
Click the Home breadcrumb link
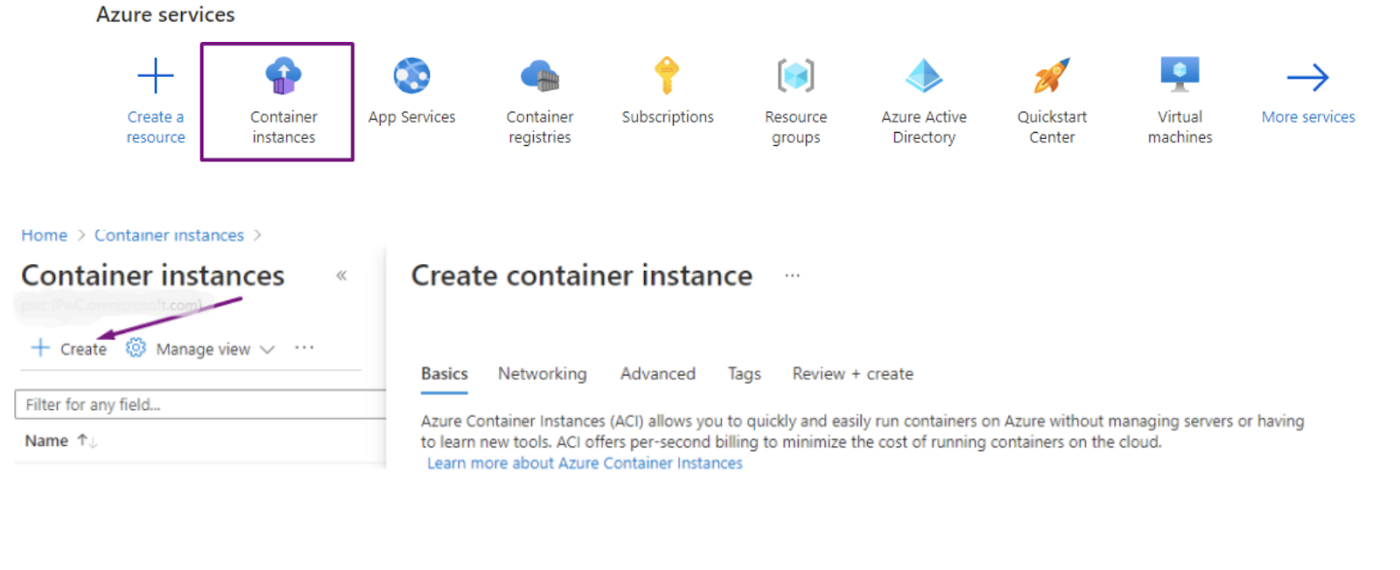[x=44, y=235]
